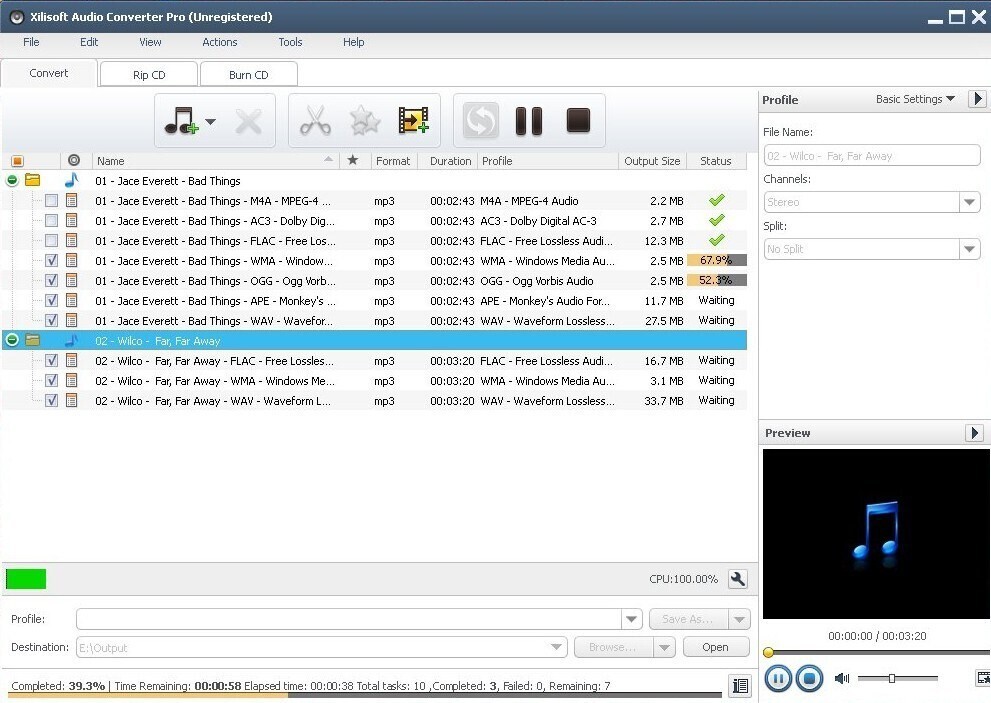Open the Destination path dropdown arrow
The width and height of the screenshot is (991, 703).
point(556,647)
